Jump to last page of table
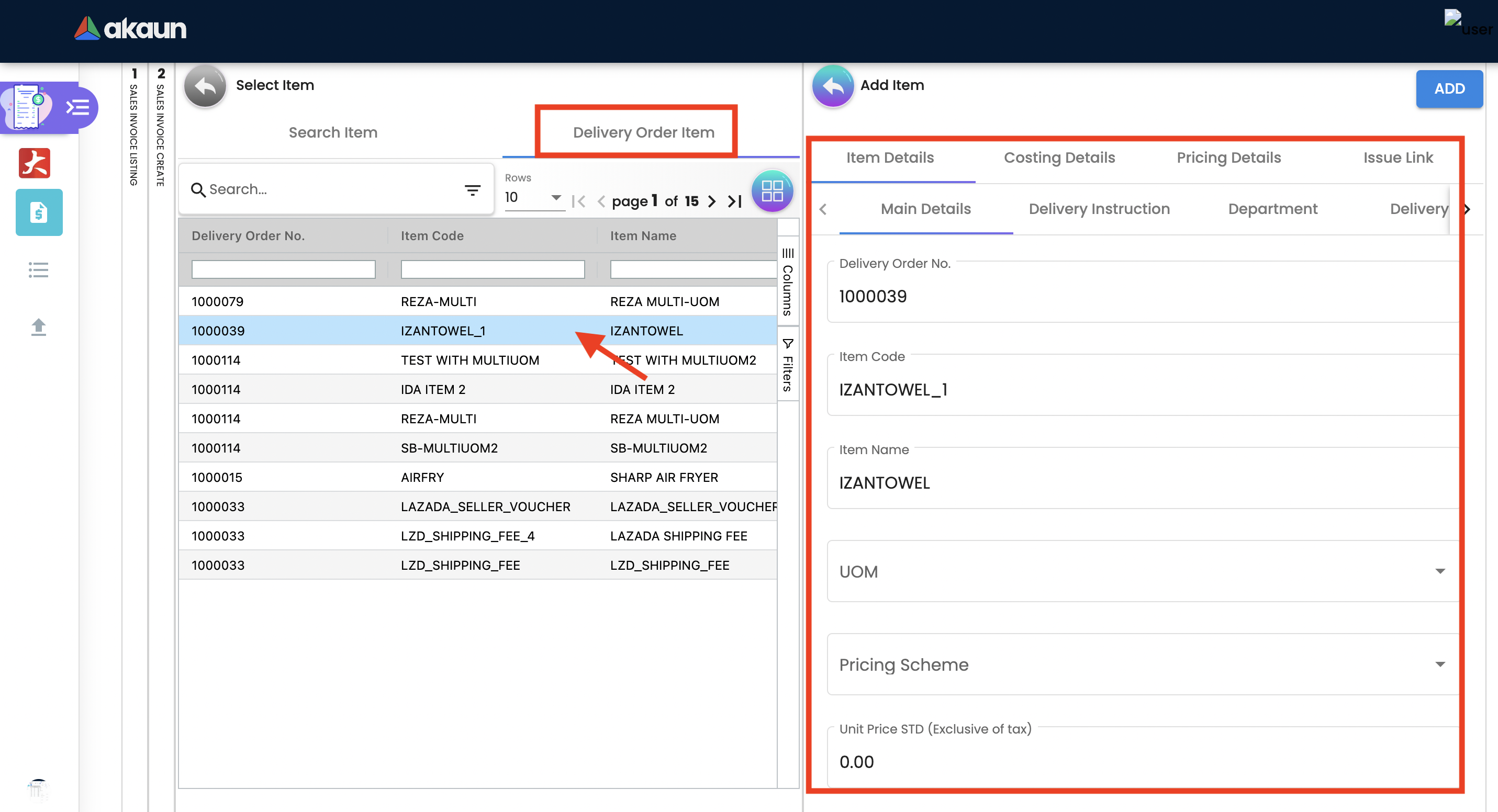The image size is (1498, 812). (734, 202)
